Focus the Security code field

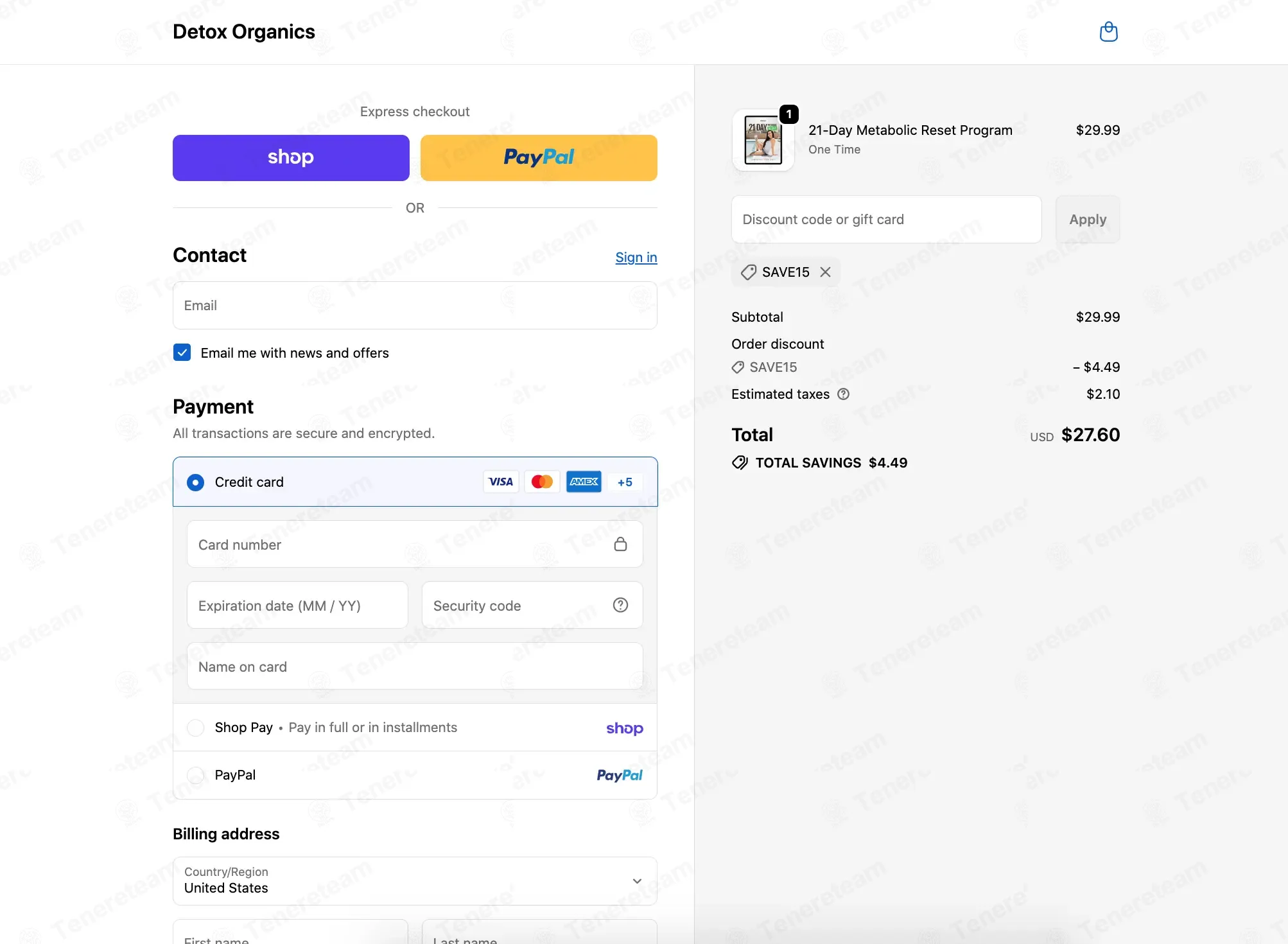532,605
